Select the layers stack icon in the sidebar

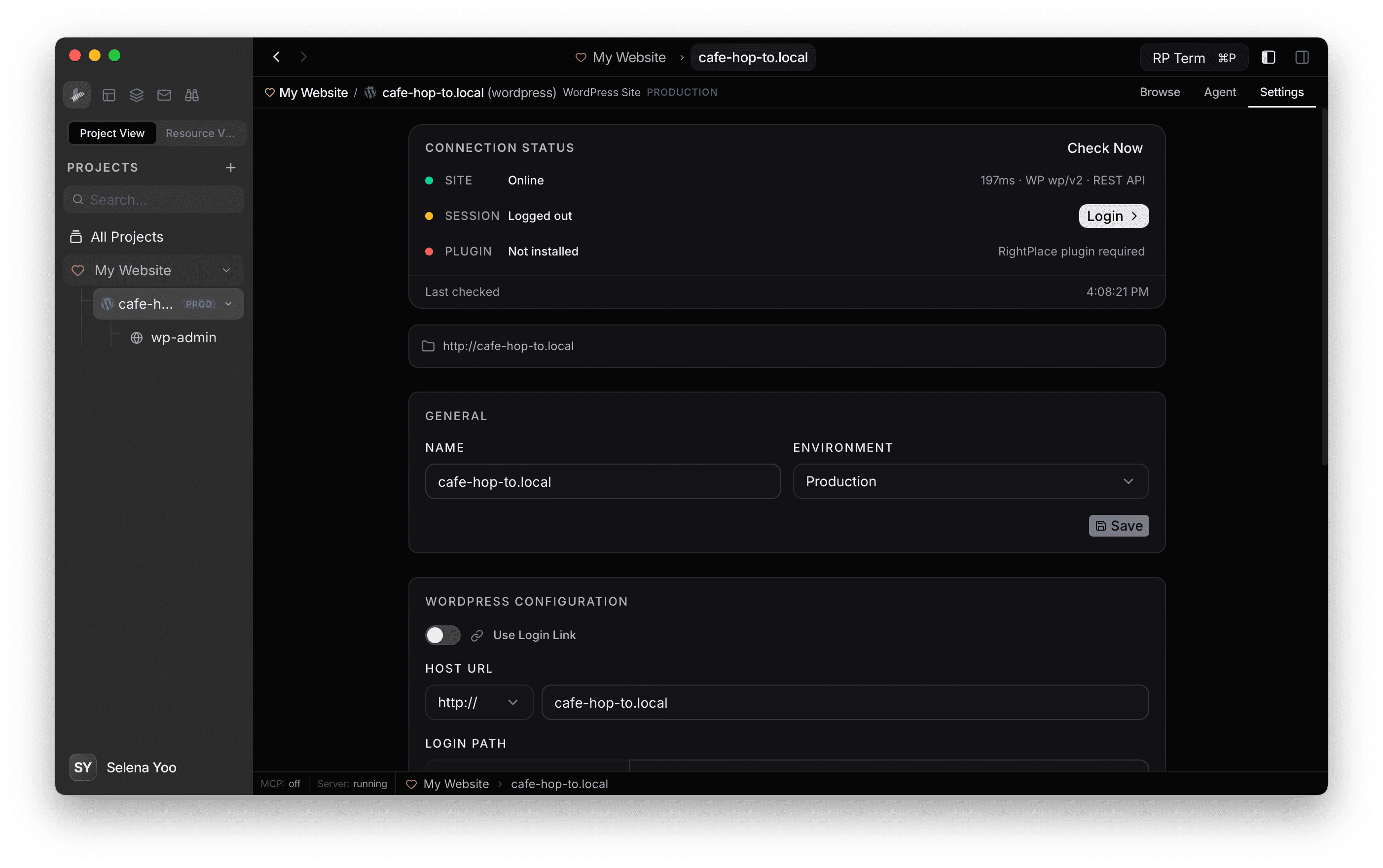136,95
